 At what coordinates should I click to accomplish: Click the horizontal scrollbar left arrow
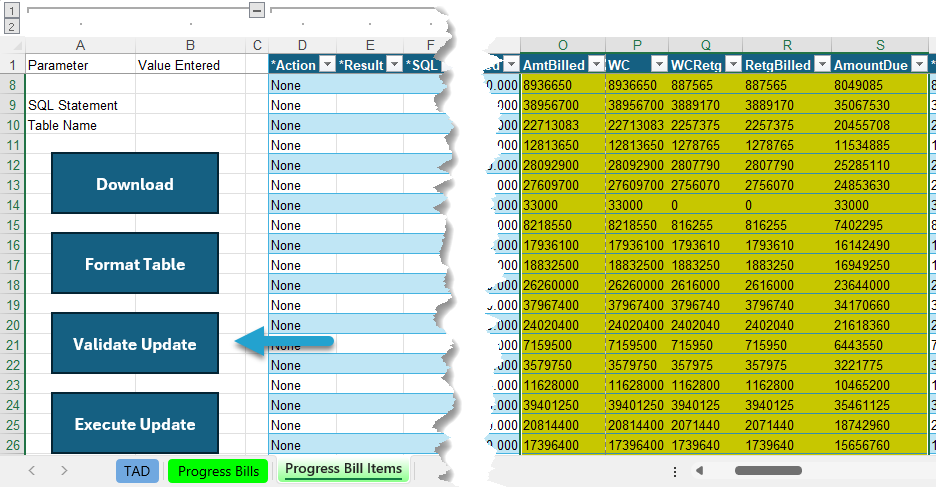tap(700, 470)
